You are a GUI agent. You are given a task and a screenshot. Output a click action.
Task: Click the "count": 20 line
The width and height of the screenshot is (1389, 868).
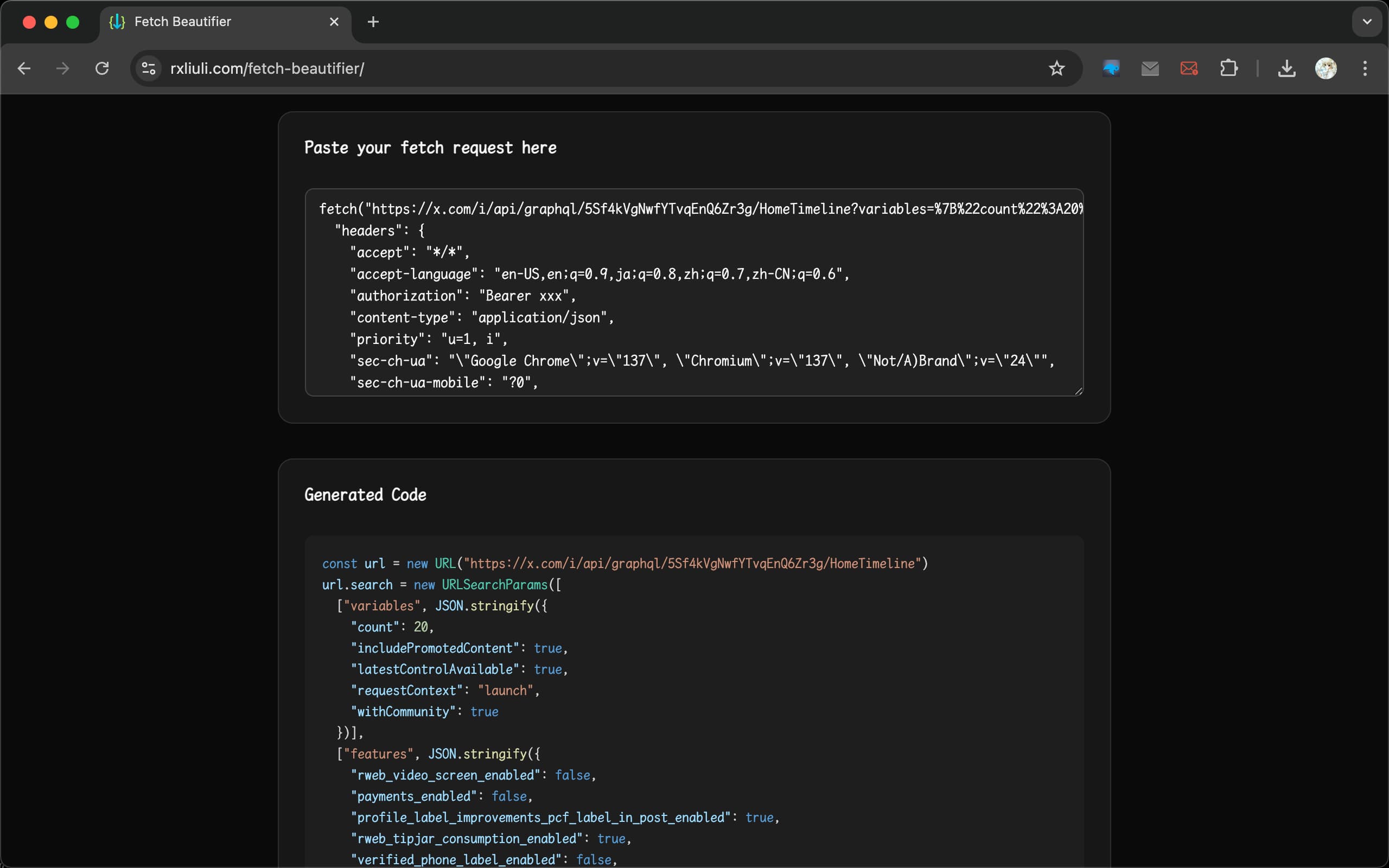392,627
